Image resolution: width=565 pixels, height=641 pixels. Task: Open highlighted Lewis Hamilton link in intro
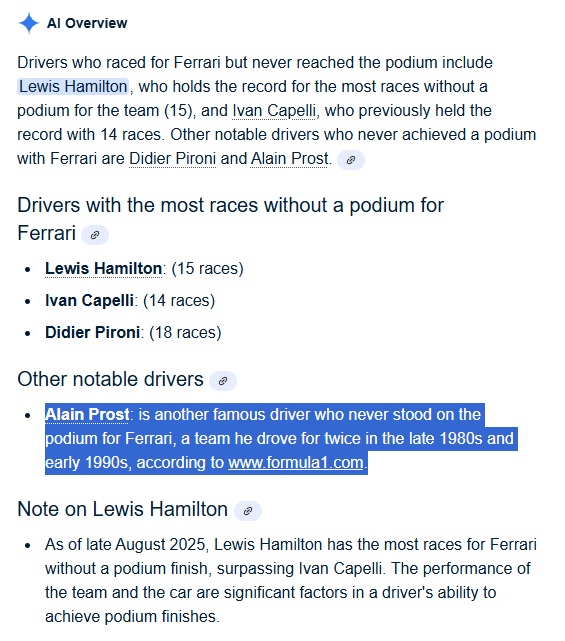(x=73, y=87)
